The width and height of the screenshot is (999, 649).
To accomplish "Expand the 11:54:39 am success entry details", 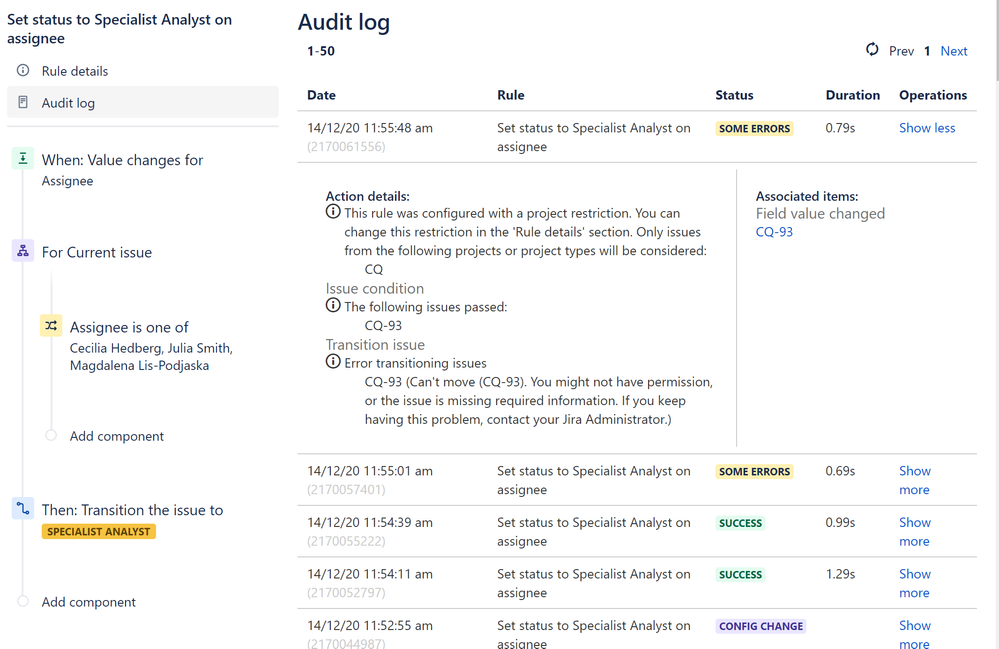I will point(915,532).
